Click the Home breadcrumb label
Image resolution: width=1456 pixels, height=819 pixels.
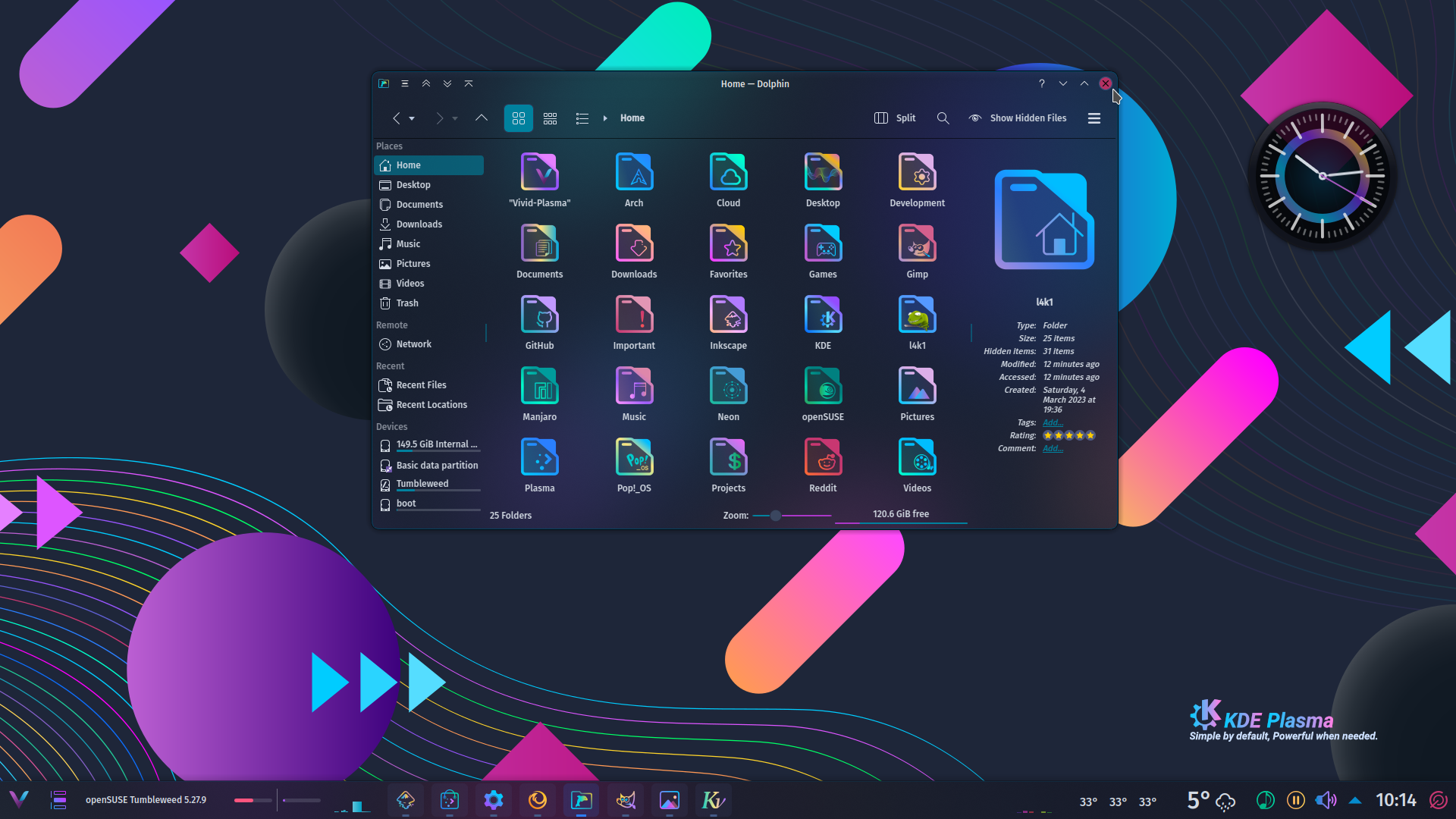632,118
